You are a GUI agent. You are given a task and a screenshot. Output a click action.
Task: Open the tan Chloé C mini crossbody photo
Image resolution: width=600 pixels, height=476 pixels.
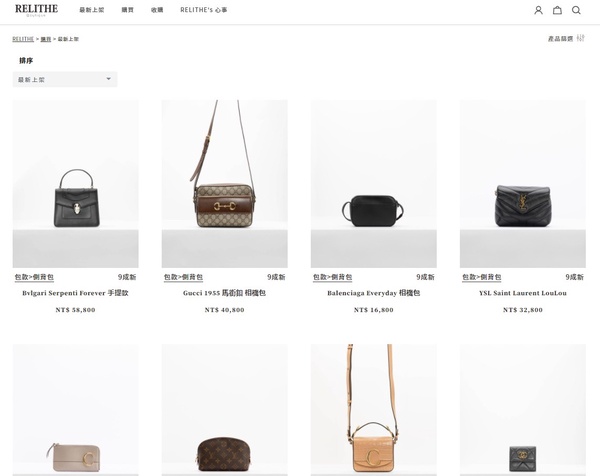coord(374,410)
